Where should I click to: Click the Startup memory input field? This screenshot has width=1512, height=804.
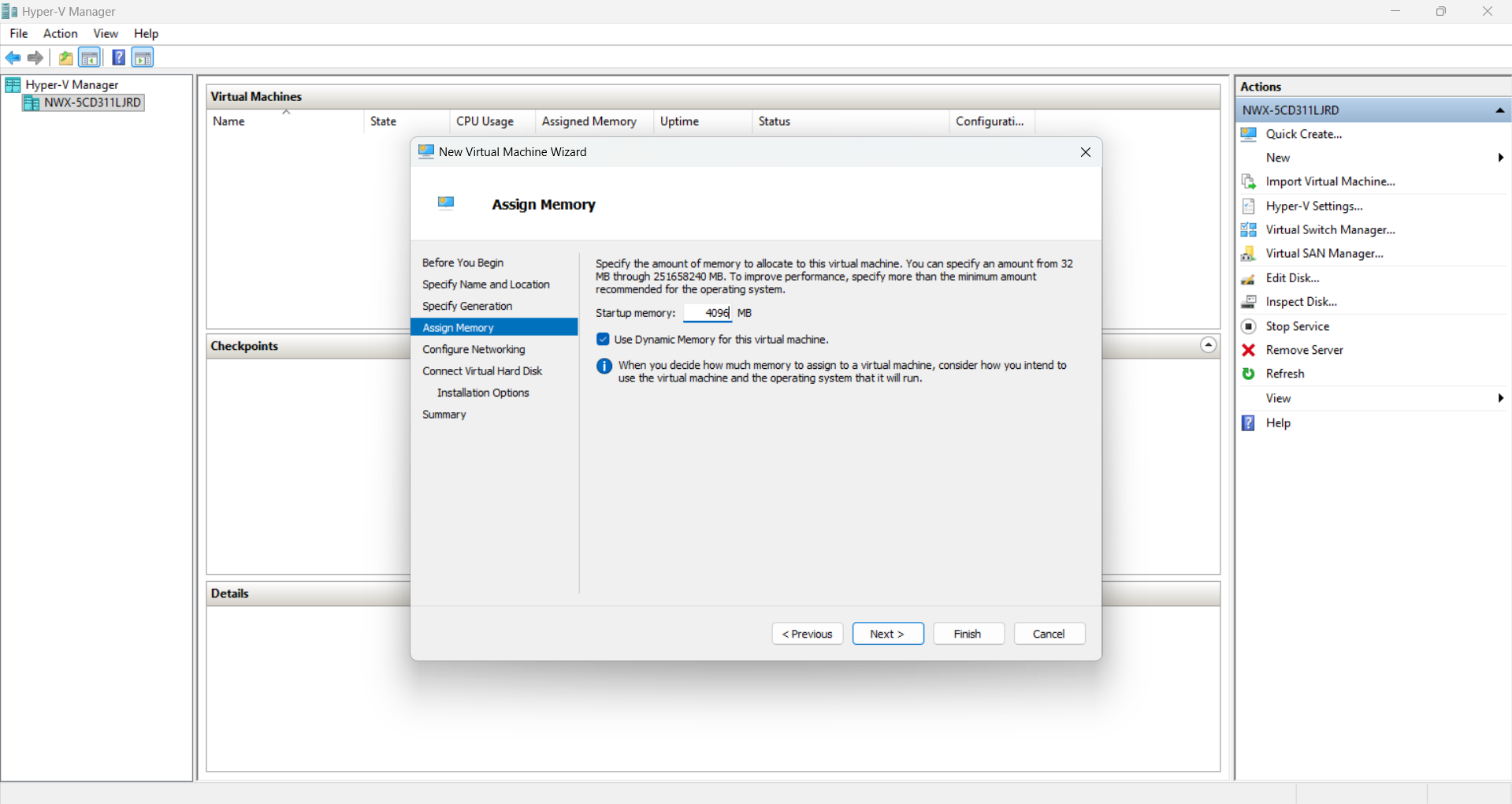pyautogui.click(x=708, y=313)
